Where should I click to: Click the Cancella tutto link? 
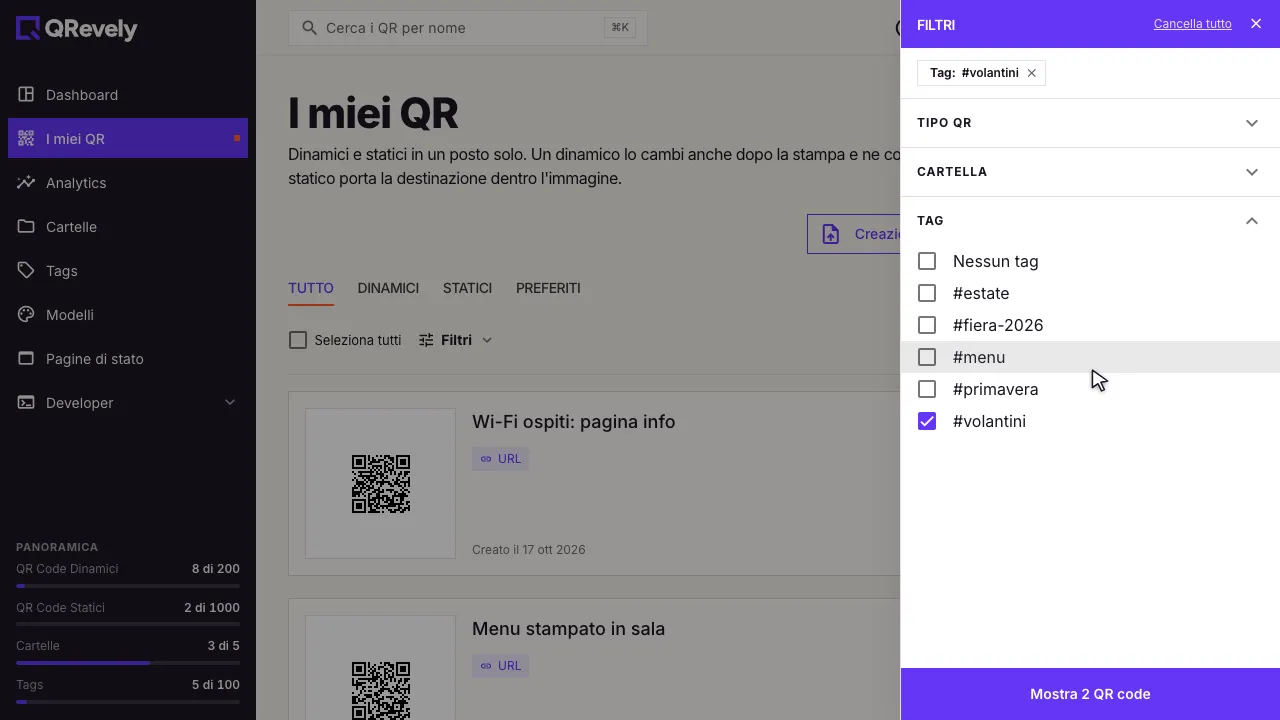pyautogui.click(x=1192, y=24)
